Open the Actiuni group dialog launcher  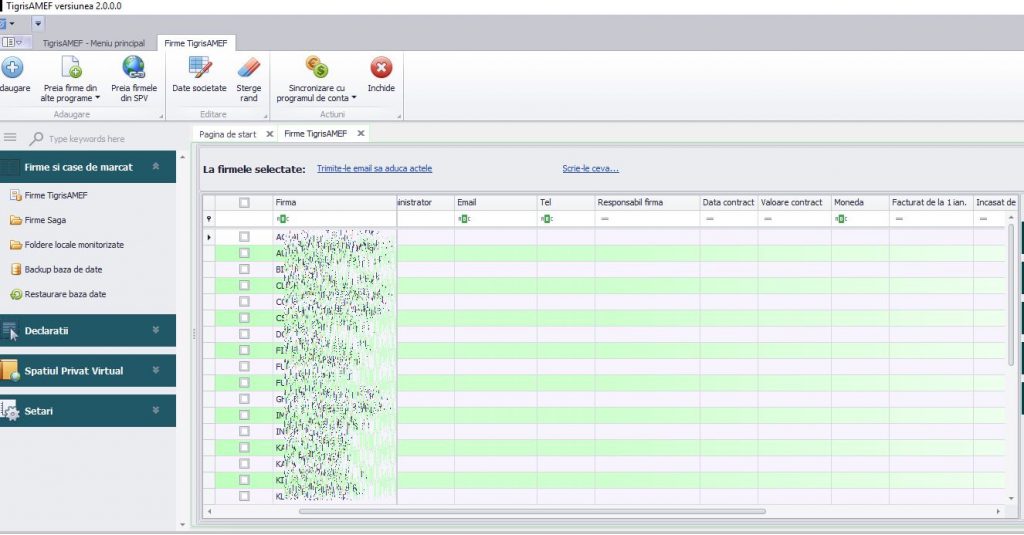click(399, 116)
